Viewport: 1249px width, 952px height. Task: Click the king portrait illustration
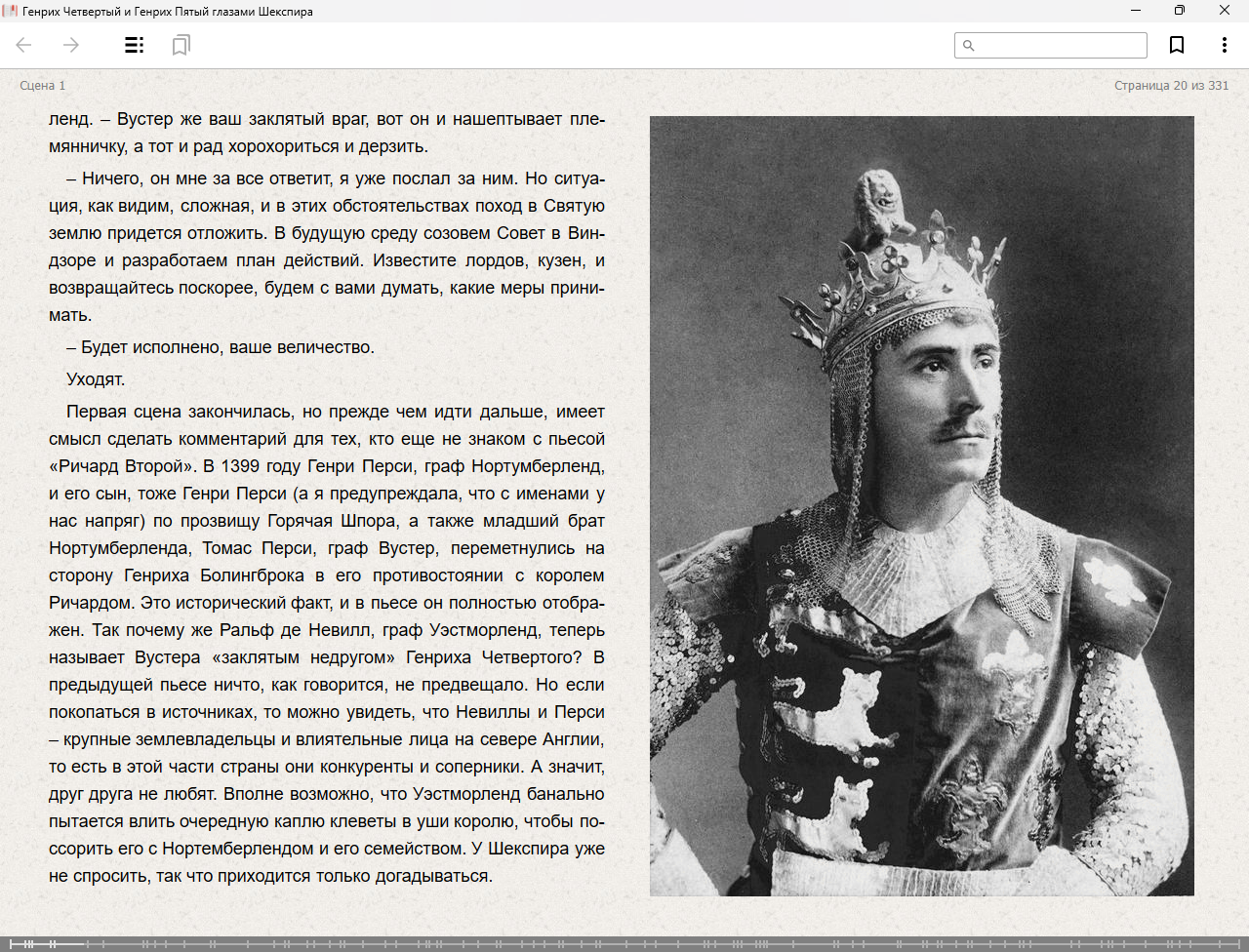pos(921,505)
